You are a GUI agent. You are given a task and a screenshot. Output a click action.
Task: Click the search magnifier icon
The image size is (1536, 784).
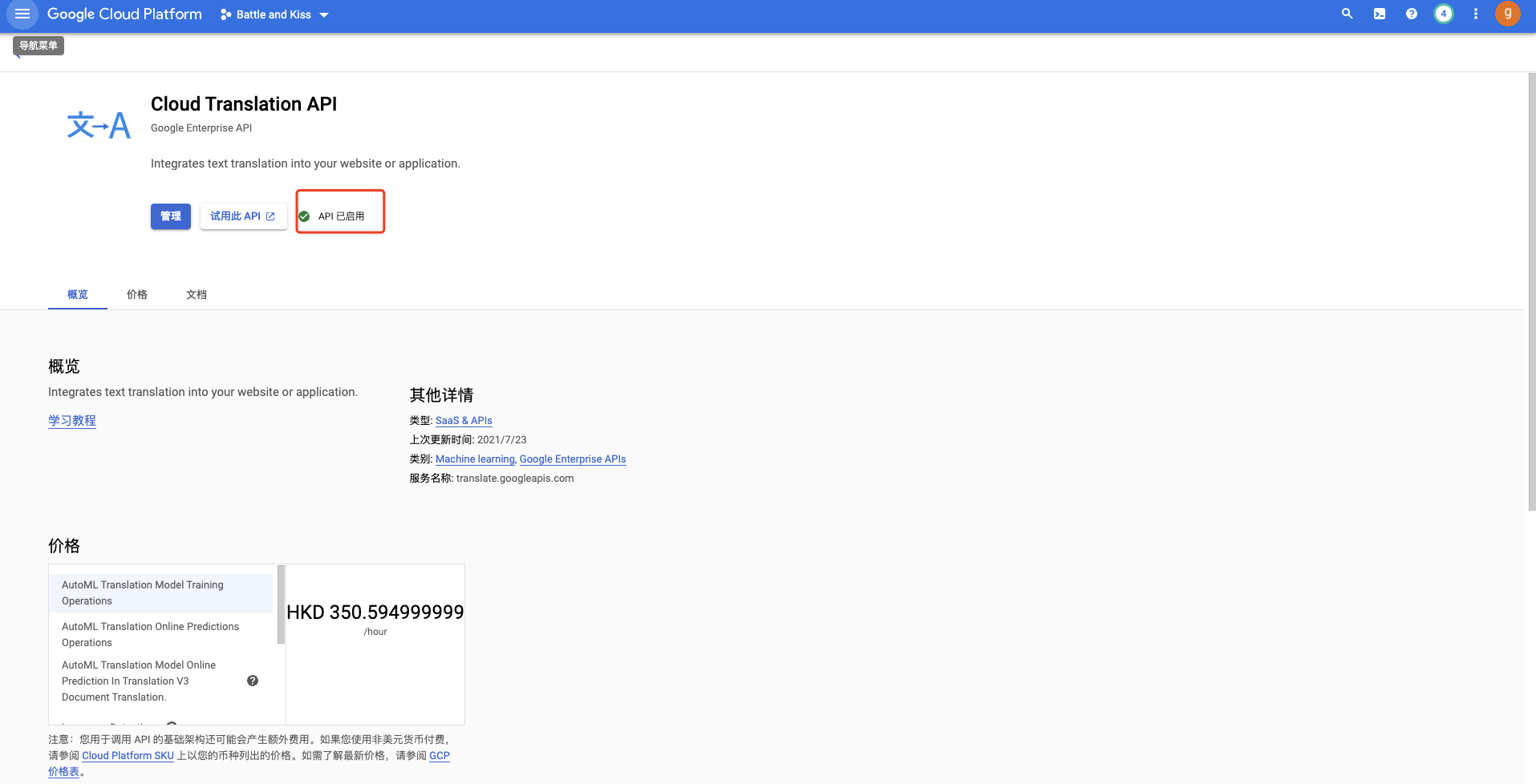(1348, 14)
